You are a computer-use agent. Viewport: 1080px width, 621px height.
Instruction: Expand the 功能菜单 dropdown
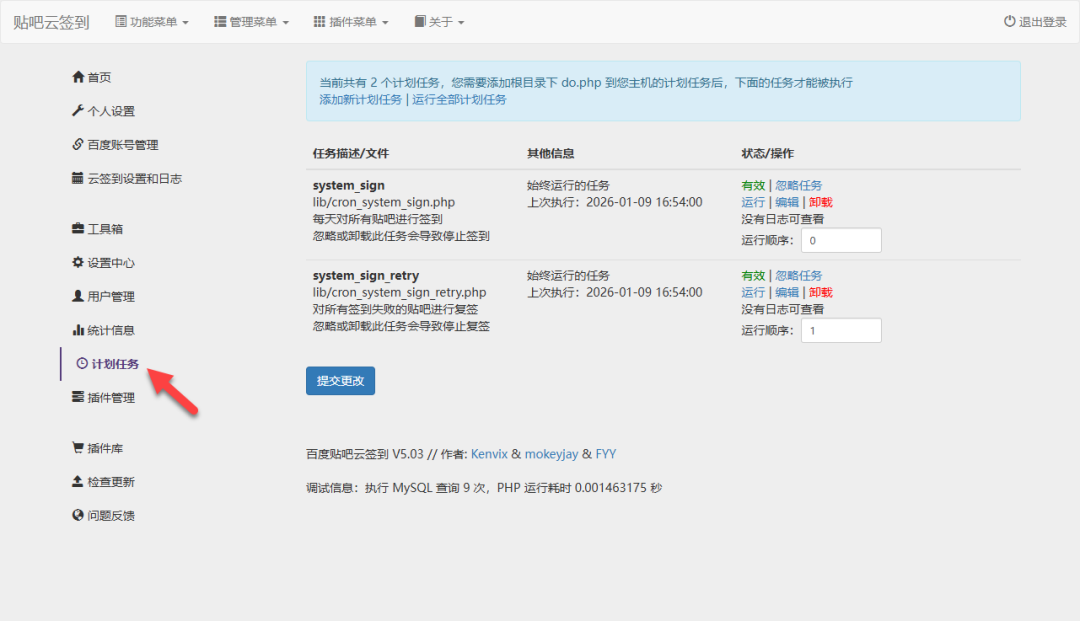[x=152, y=22]
